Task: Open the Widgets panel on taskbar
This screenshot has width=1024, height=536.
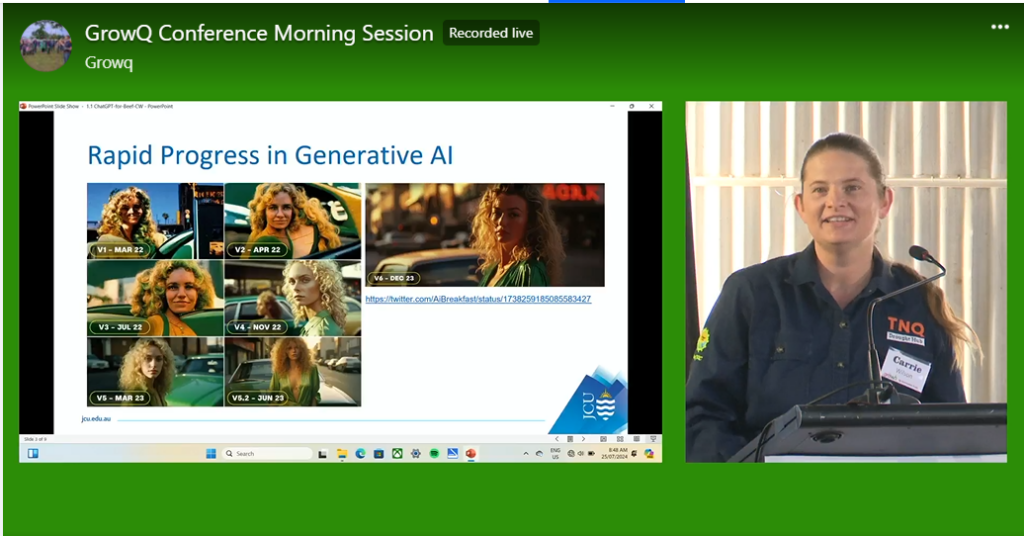Action: click(x=33, y=453)
